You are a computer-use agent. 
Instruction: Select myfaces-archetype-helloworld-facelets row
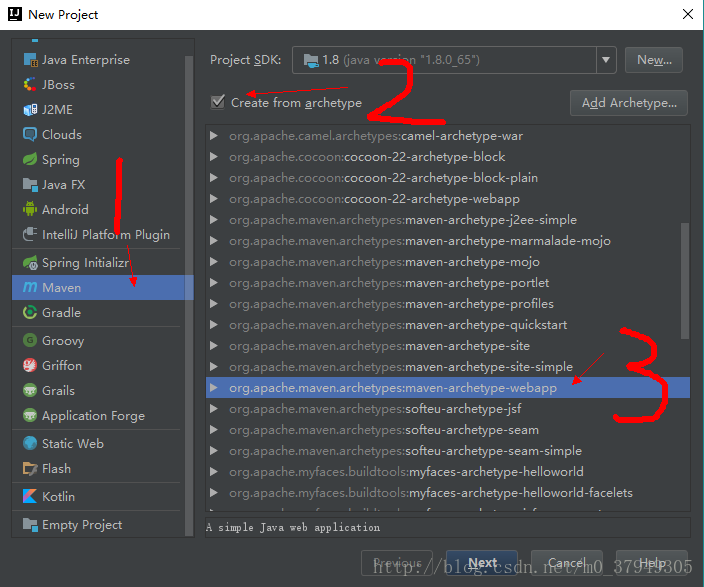(x=448, y=493)
